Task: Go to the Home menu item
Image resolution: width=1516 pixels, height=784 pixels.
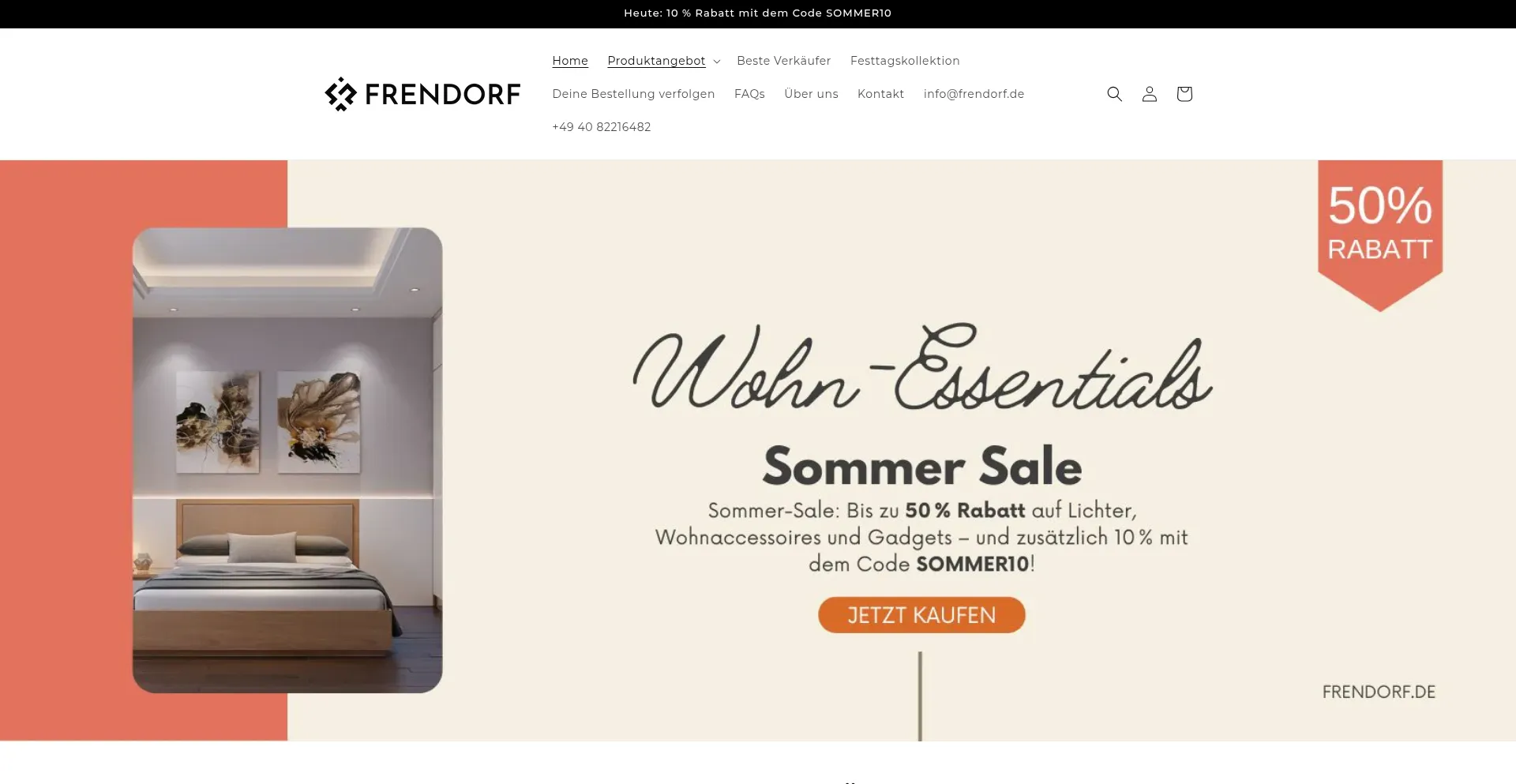Action: (x=570, y=61)
